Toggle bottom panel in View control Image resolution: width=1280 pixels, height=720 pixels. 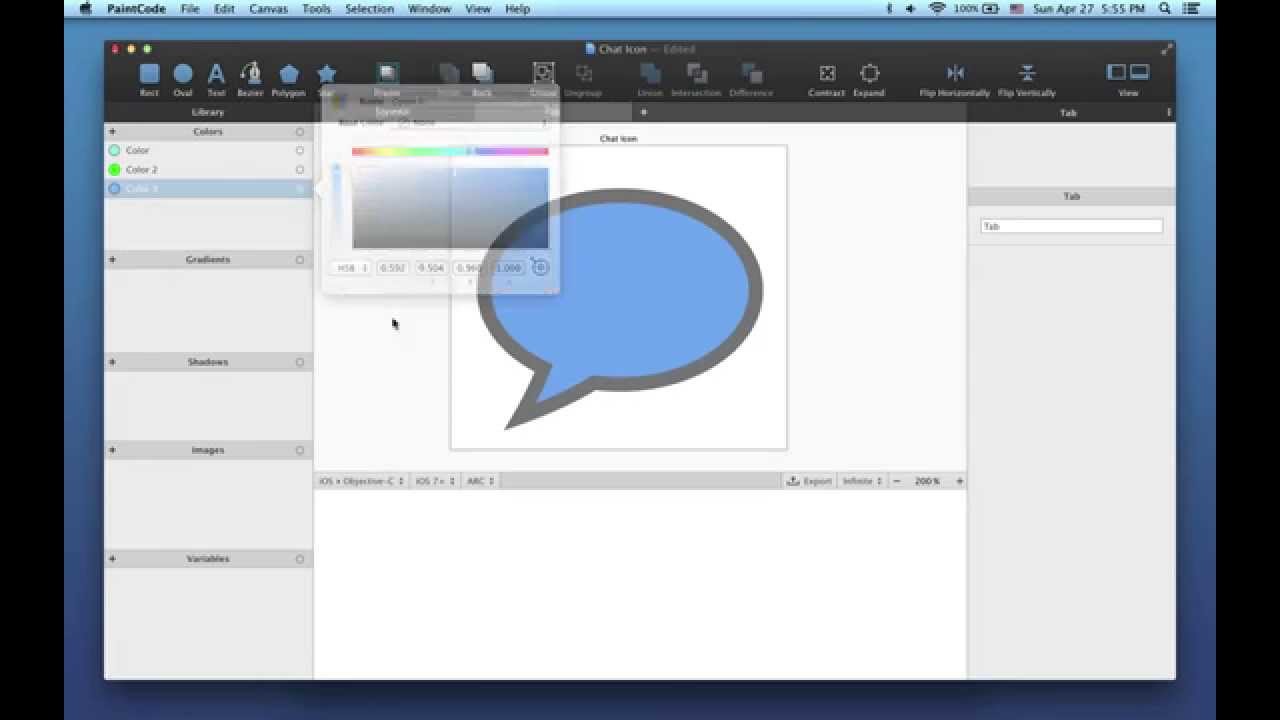[1139, 72]
